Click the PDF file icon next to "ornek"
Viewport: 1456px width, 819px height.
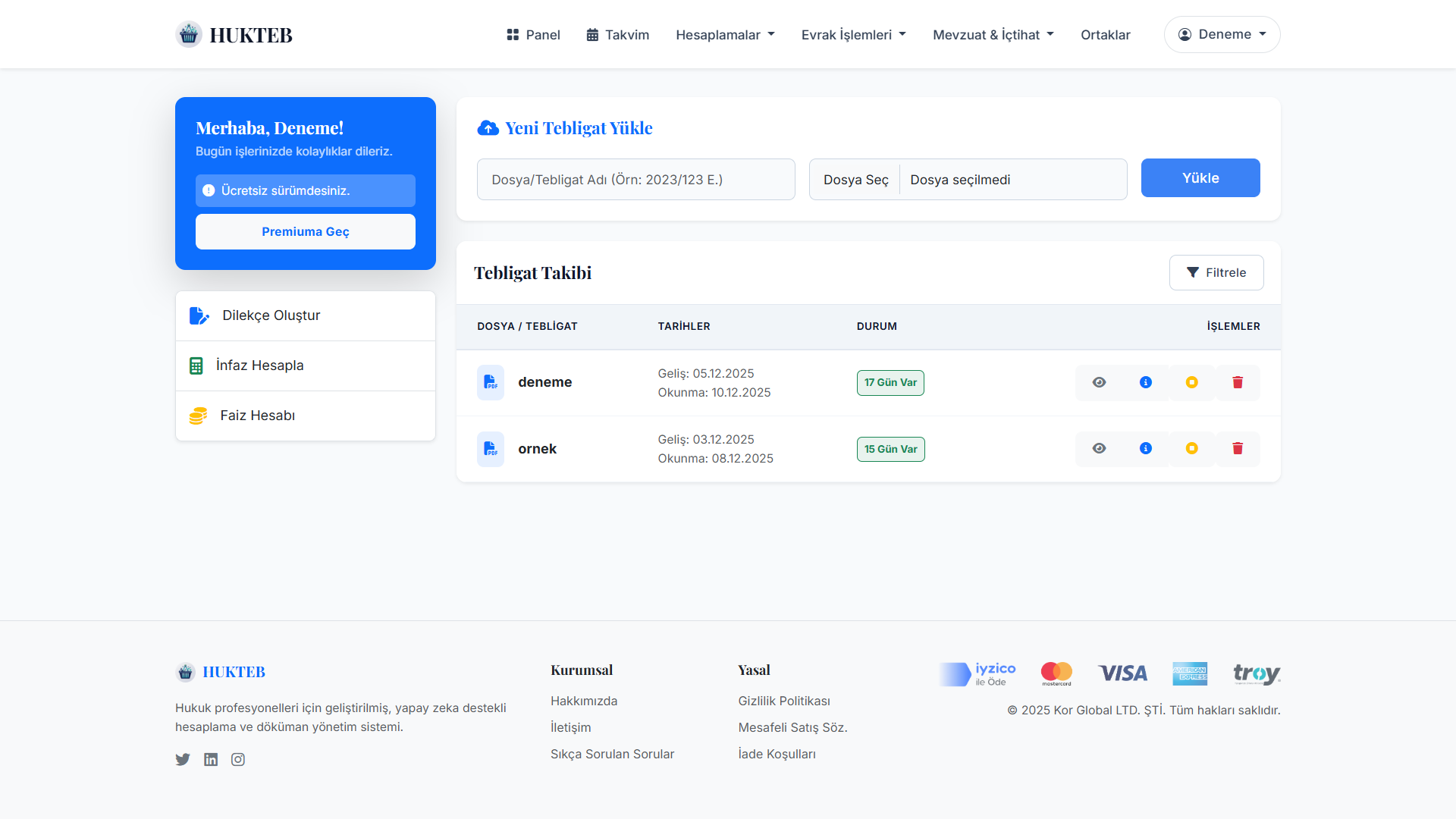point(491,449)
